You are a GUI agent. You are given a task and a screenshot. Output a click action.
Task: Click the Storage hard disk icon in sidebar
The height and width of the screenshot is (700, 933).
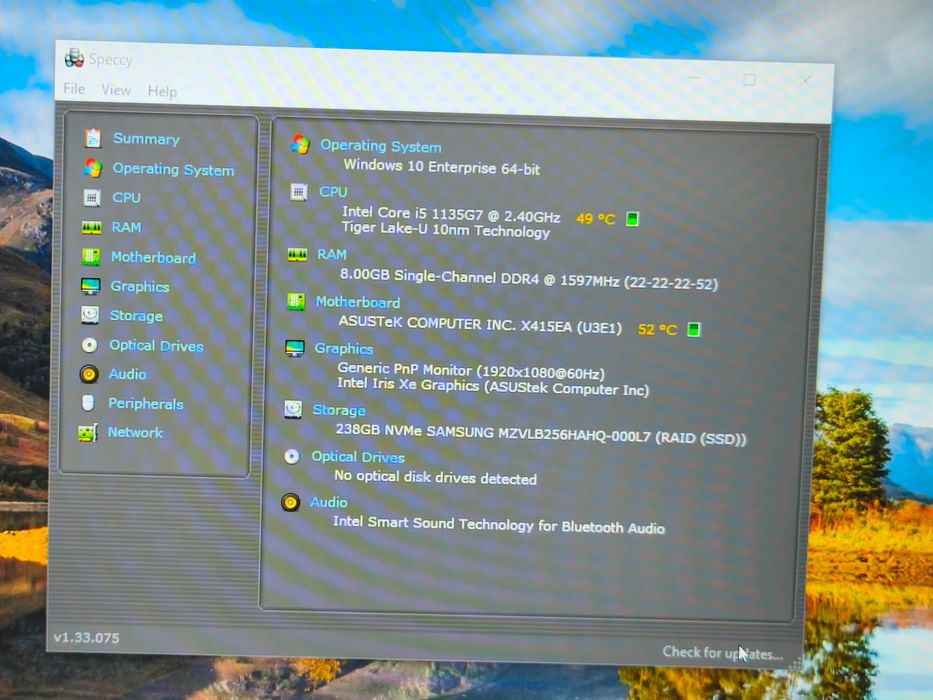(x=90, y=315)
